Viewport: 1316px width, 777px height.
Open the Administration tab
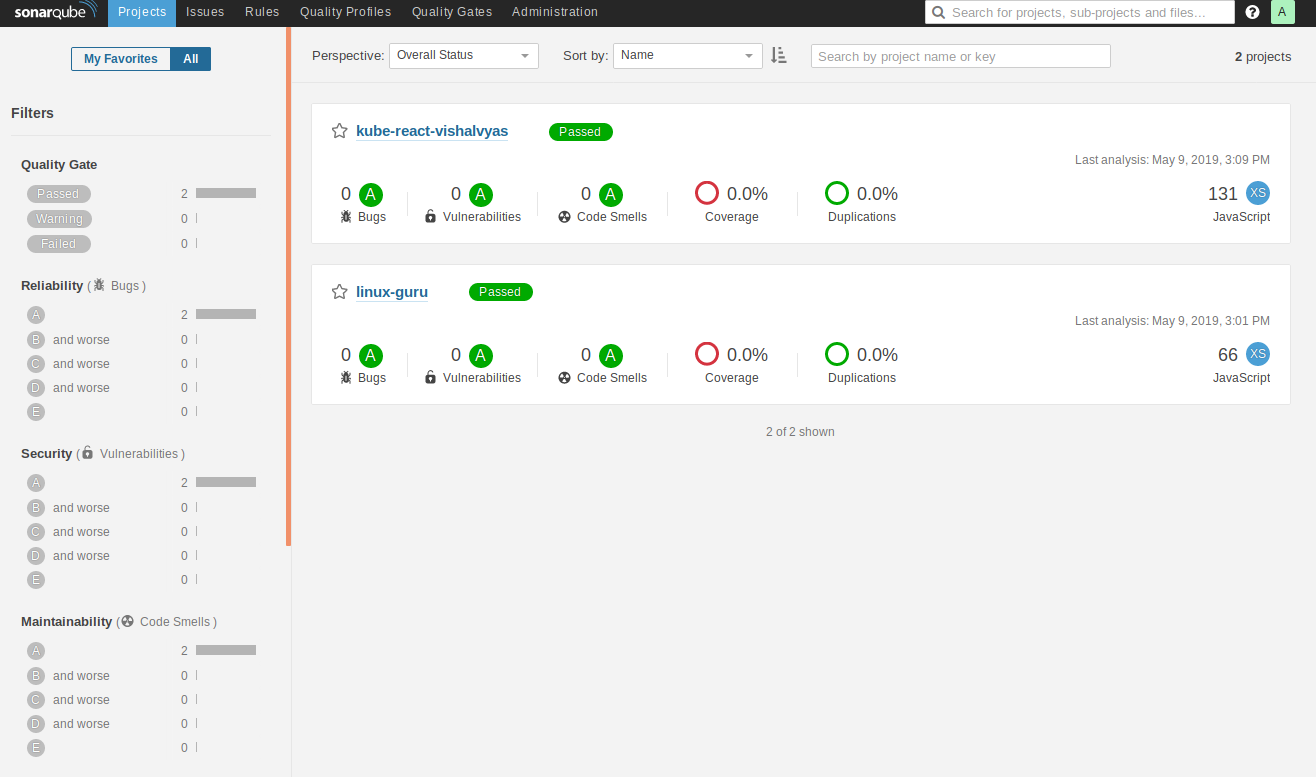pos(555,13)
